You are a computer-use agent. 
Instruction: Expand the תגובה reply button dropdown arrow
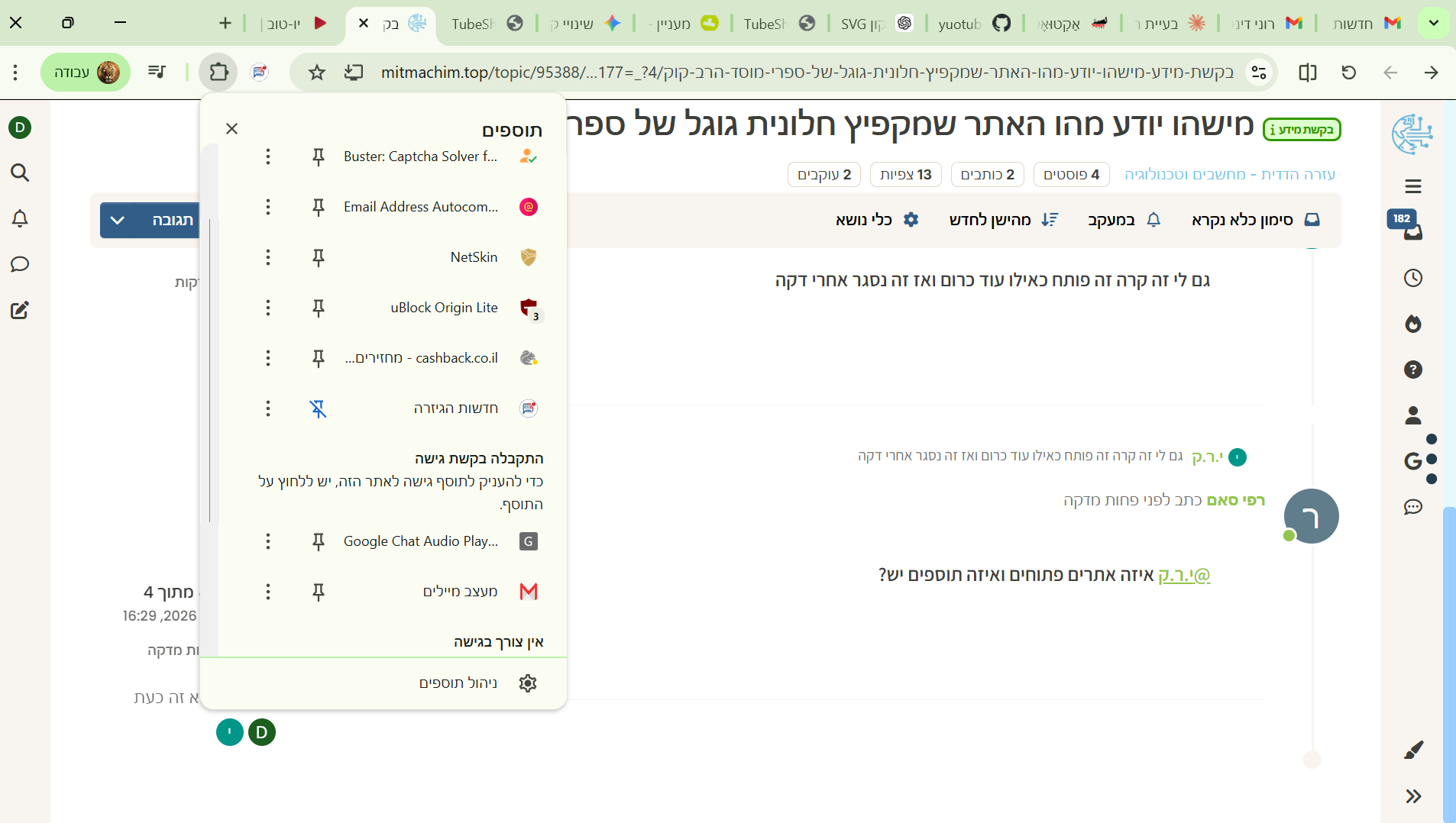tap(118, 220)
